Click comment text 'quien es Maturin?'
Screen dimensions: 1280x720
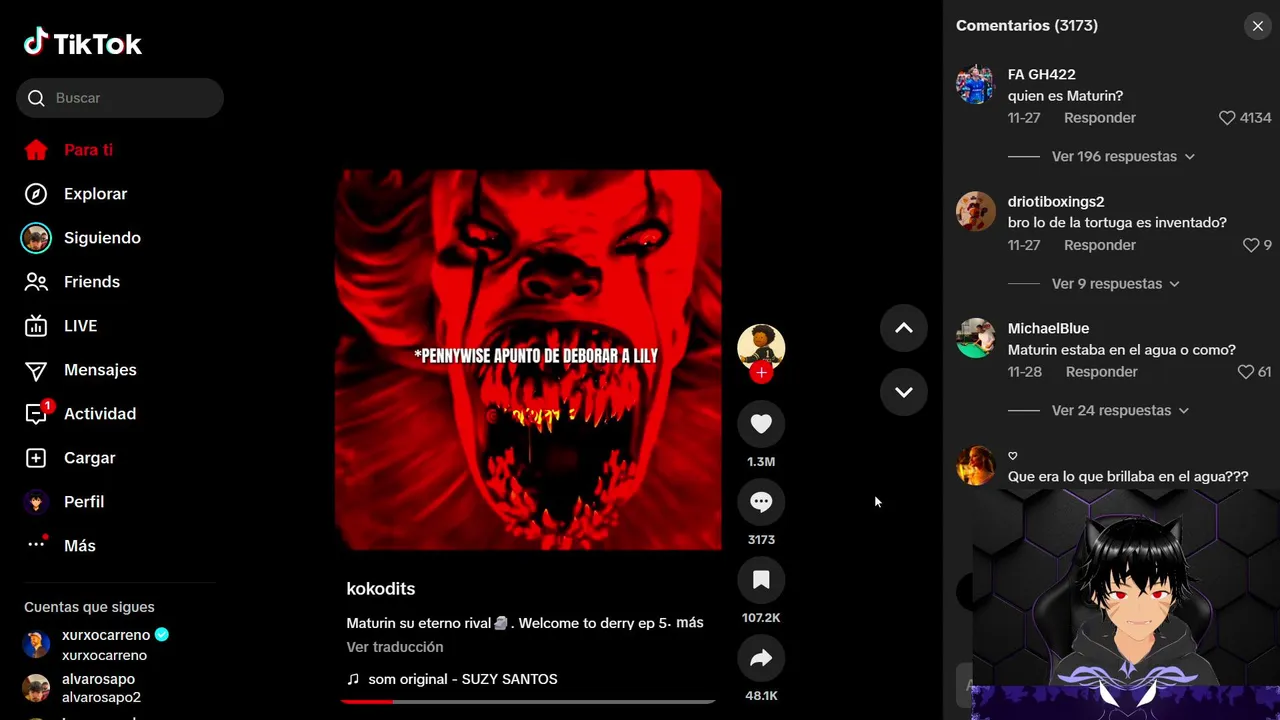tap(1065, 96)
